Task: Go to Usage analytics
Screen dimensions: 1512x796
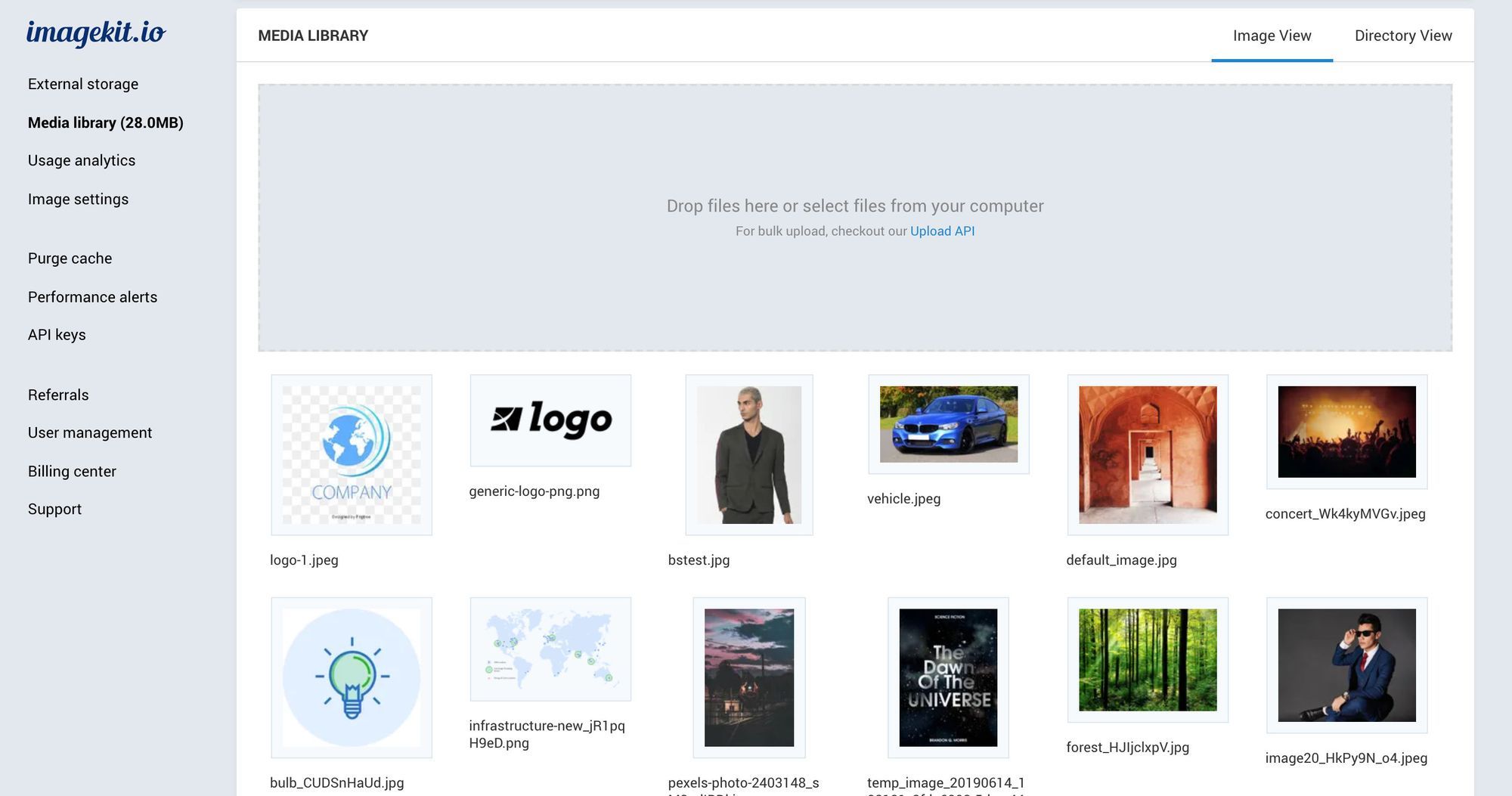Action: point(82,160)
